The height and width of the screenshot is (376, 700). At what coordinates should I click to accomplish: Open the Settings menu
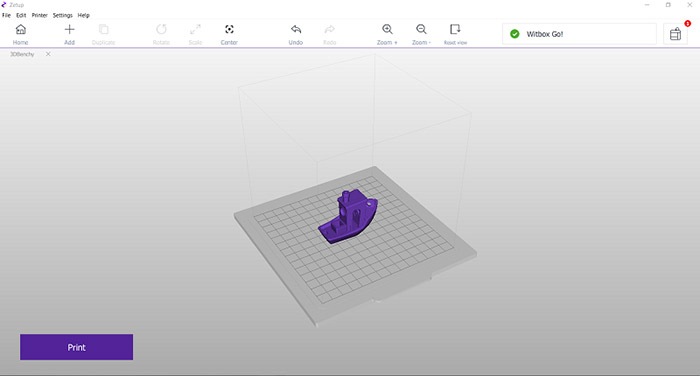coord(62,15)
